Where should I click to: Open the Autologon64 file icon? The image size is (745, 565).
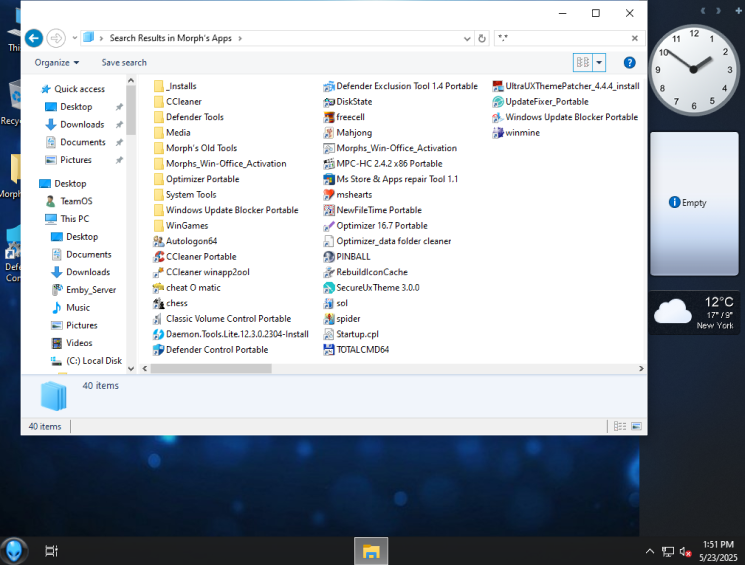(x=158, y=241)
